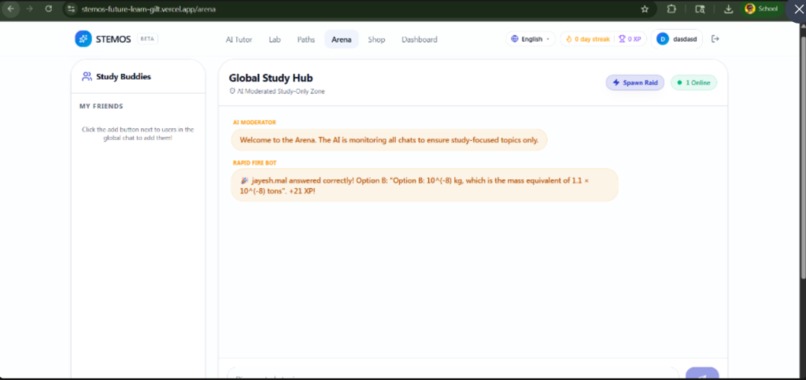The width and height of the screenshot is (806, 380).
Task: Click the Study Buddies heading
Action: point(123,77)
